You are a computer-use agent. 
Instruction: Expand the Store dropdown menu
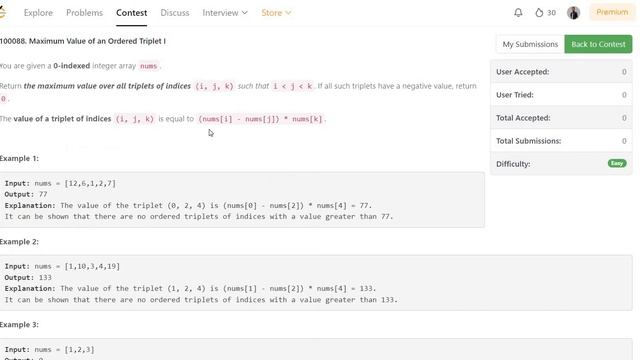pos(276,13)
